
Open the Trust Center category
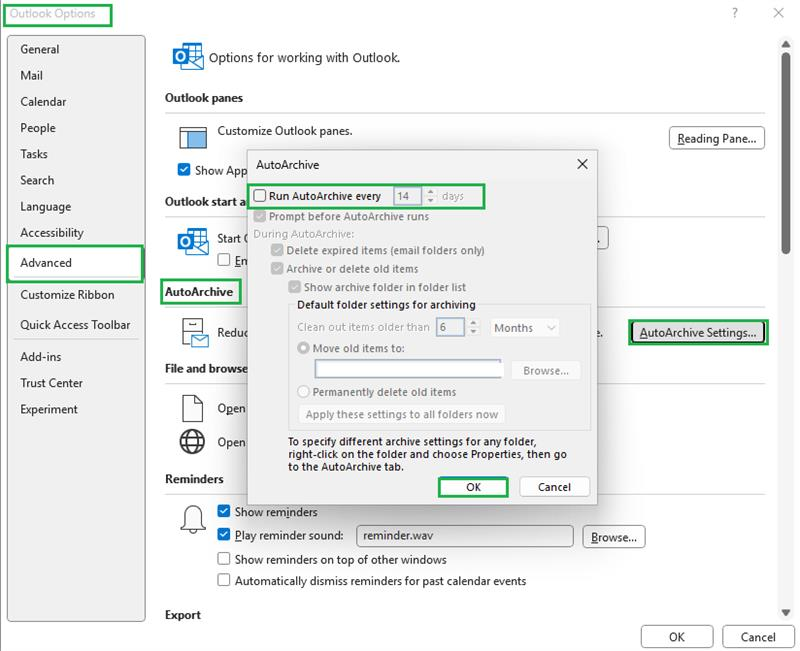[x=76, y=383]
